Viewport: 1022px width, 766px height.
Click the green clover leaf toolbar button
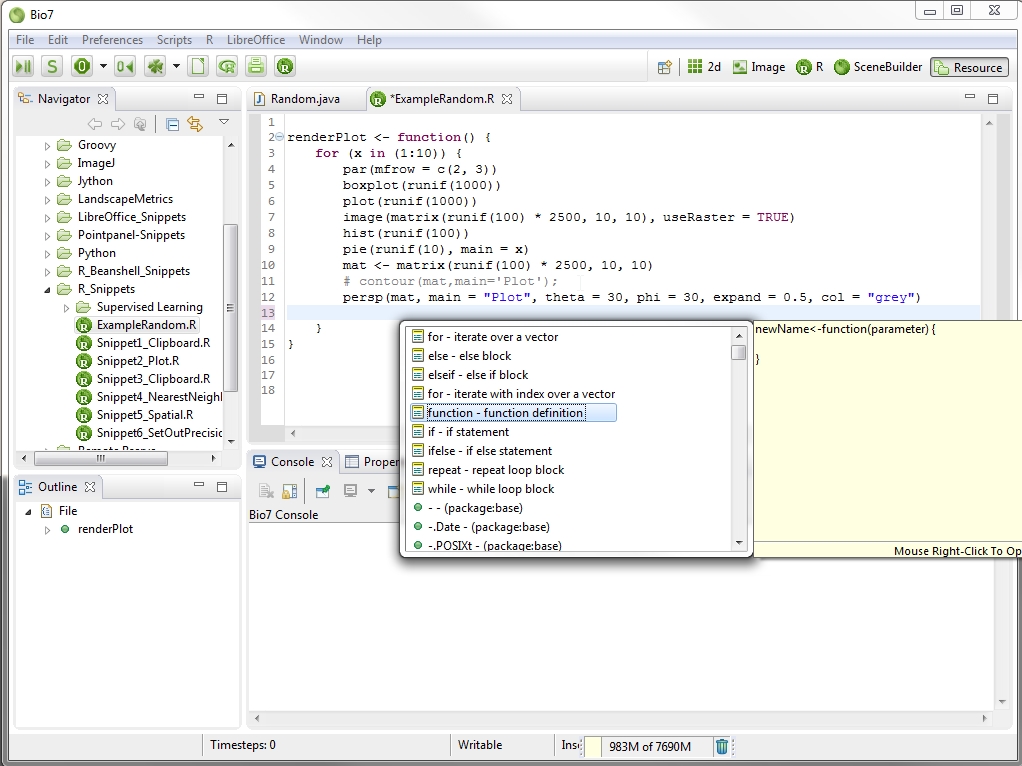[x=155, y=66]
